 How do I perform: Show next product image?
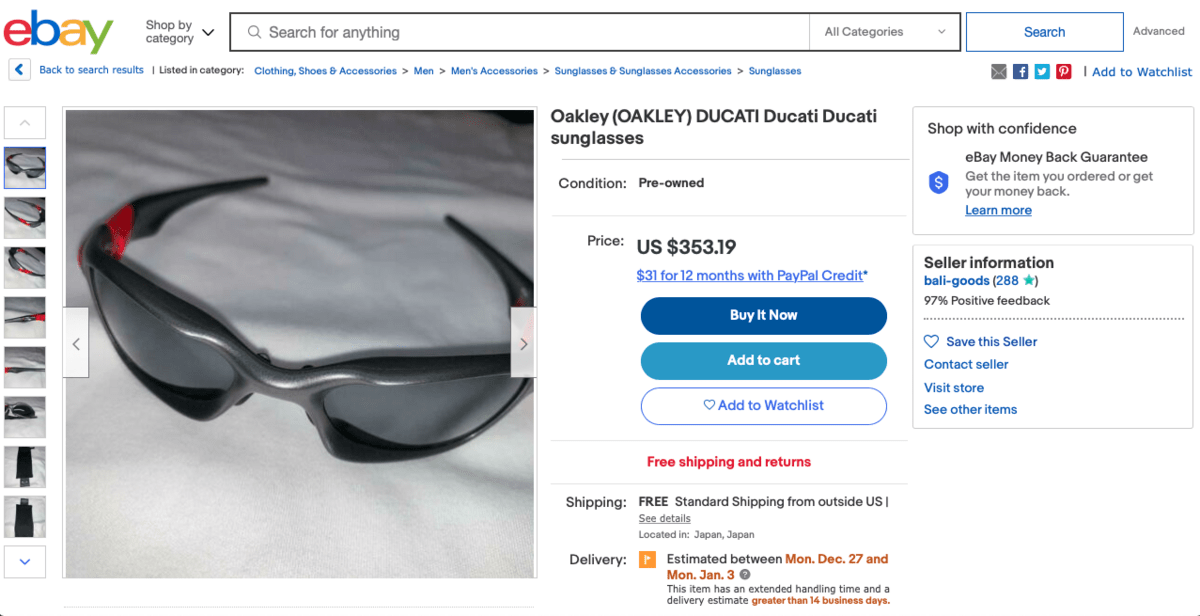pos(523,343)
